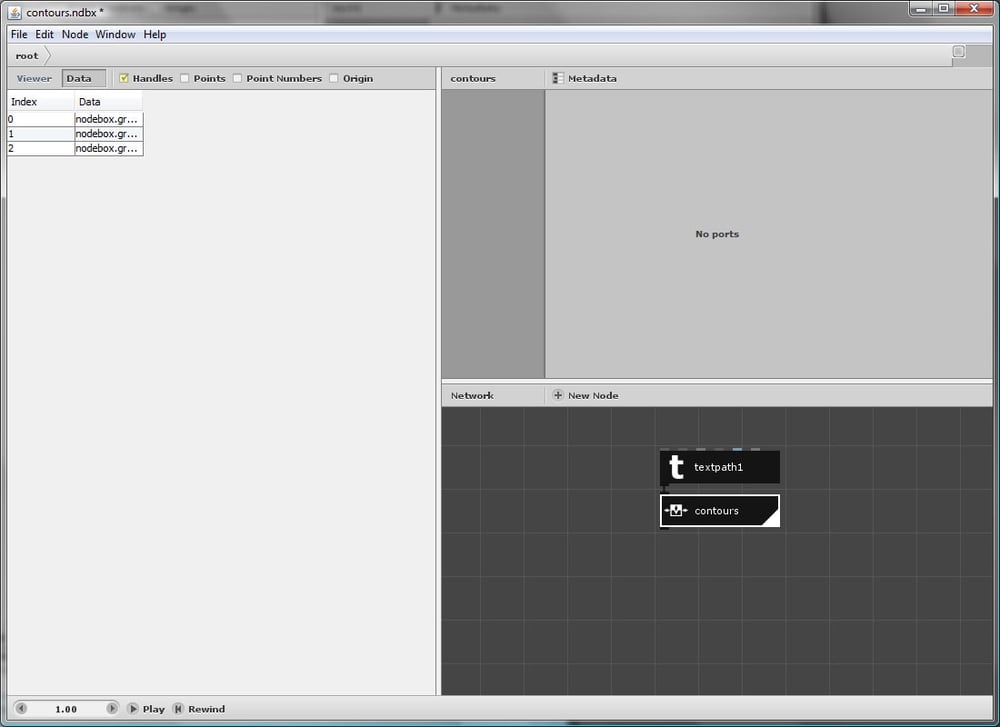Image resolution: width=1000 pixels, height=727 pixels.
Task: Step the frame forward with right arrow
Action: [112, 709]
